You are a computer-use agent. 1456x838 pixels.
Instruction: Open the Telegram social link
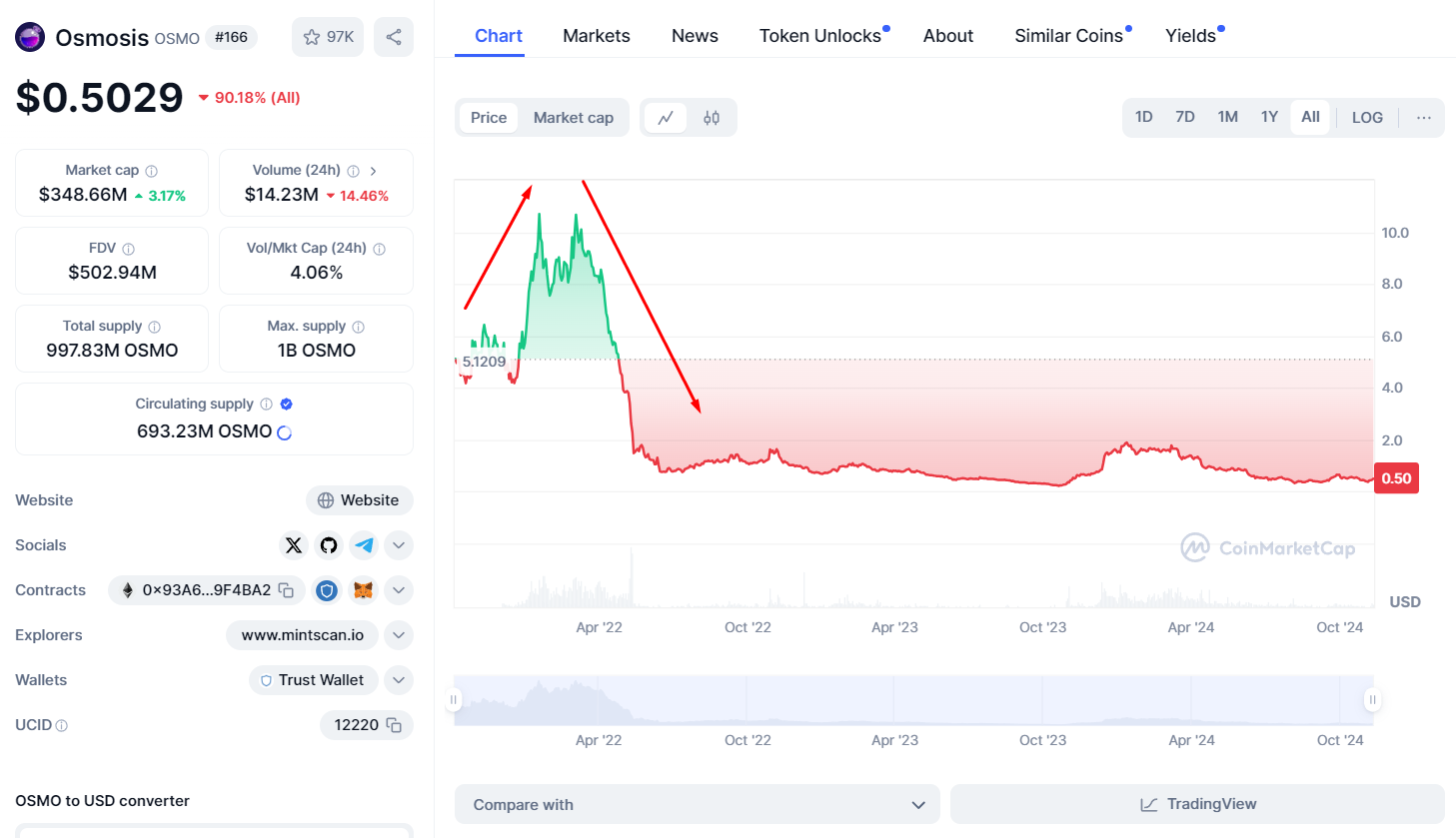364,545
